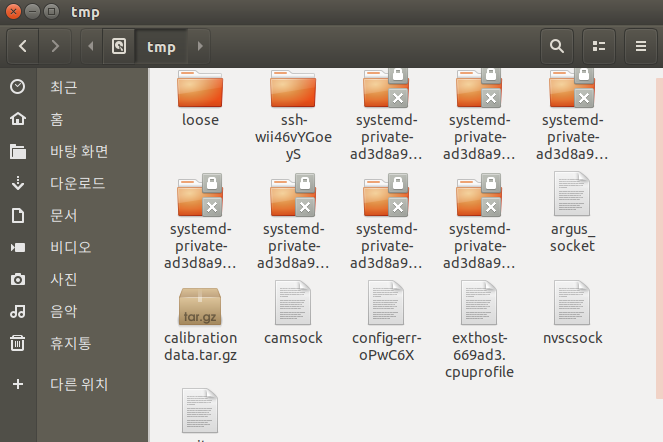663x442 pixels.
Task: Select locked systemd-private folder above config-err file
Action: 386,195
